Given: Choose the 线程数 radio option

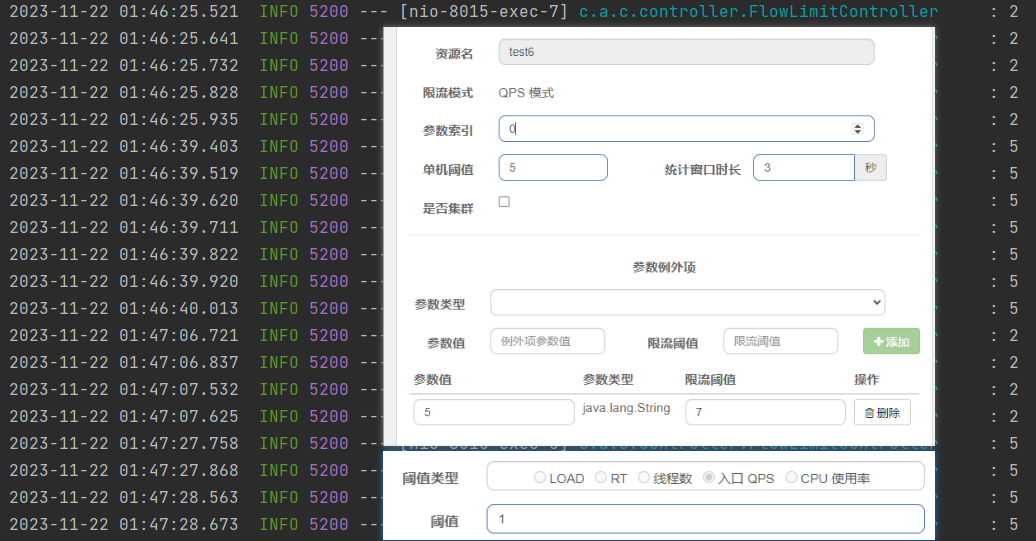Looking at the screenshot, I should tap(644, 478).
